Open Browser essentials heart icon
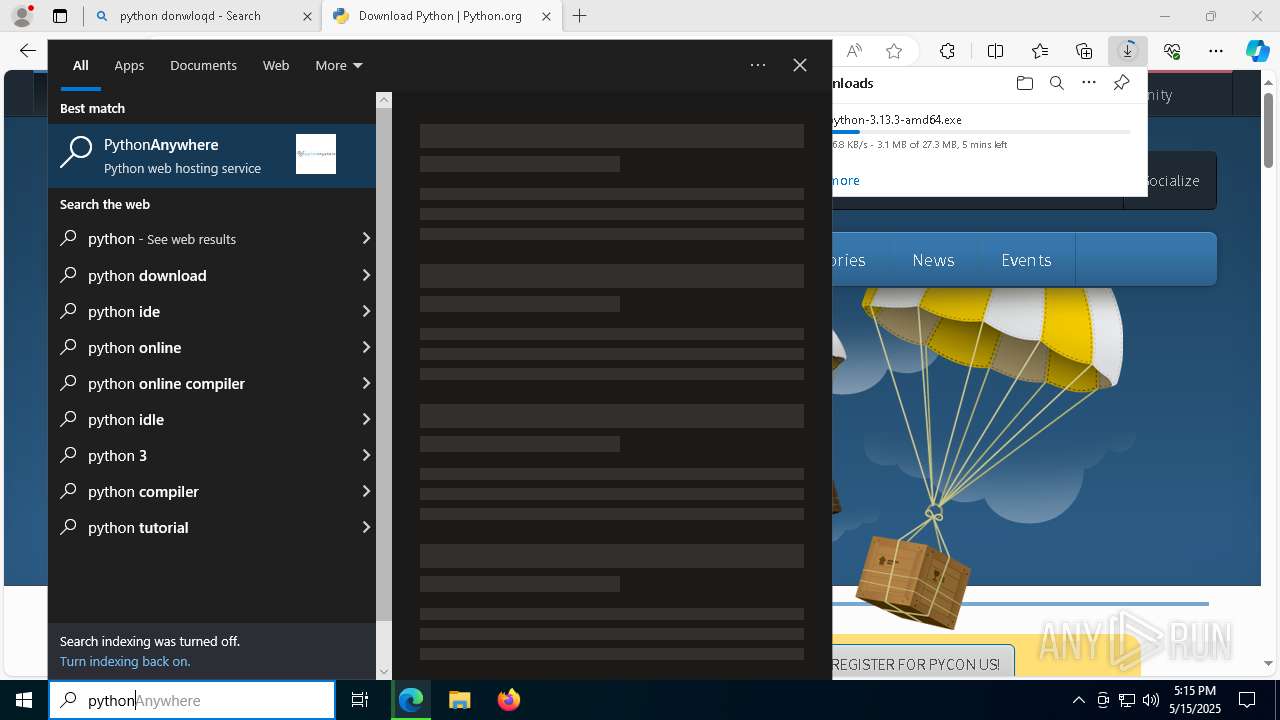The width and height of the screenshot is (1280, 720). (x=1172, y=51)
